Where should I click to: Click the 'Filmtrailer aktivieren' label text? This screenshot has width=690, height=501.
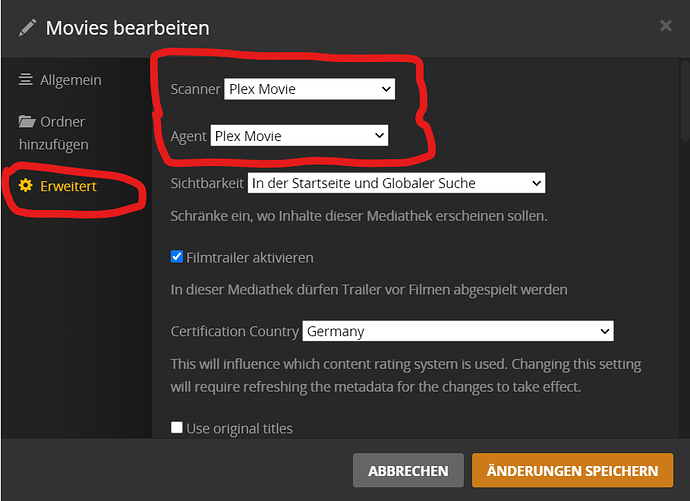click(250, 258)
